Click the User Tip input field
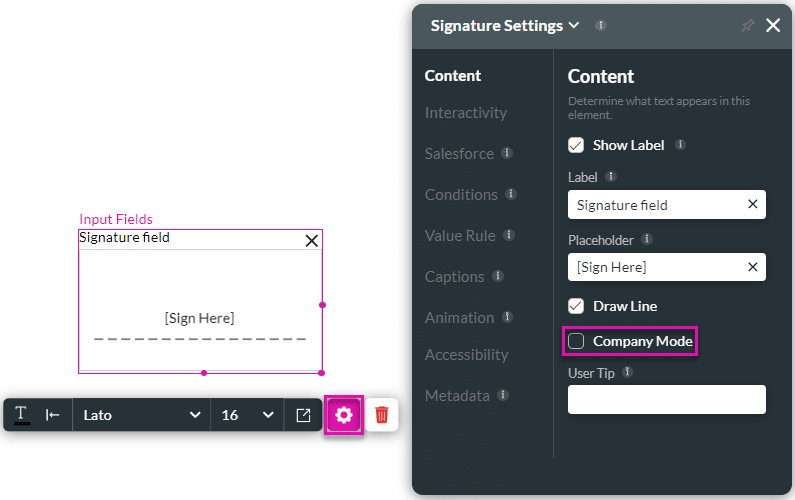The height and width of the screenshot is (500, 795). 666,400
